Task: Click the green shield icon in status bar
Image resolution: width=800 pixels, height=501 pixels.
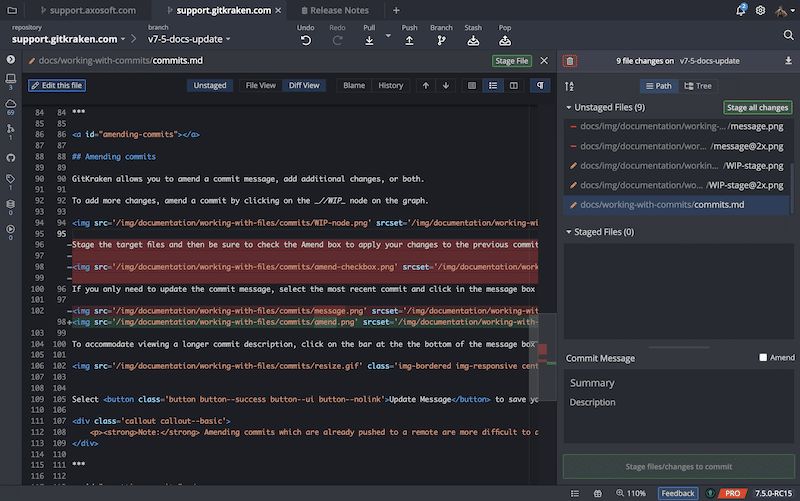Action: point(710,493)
